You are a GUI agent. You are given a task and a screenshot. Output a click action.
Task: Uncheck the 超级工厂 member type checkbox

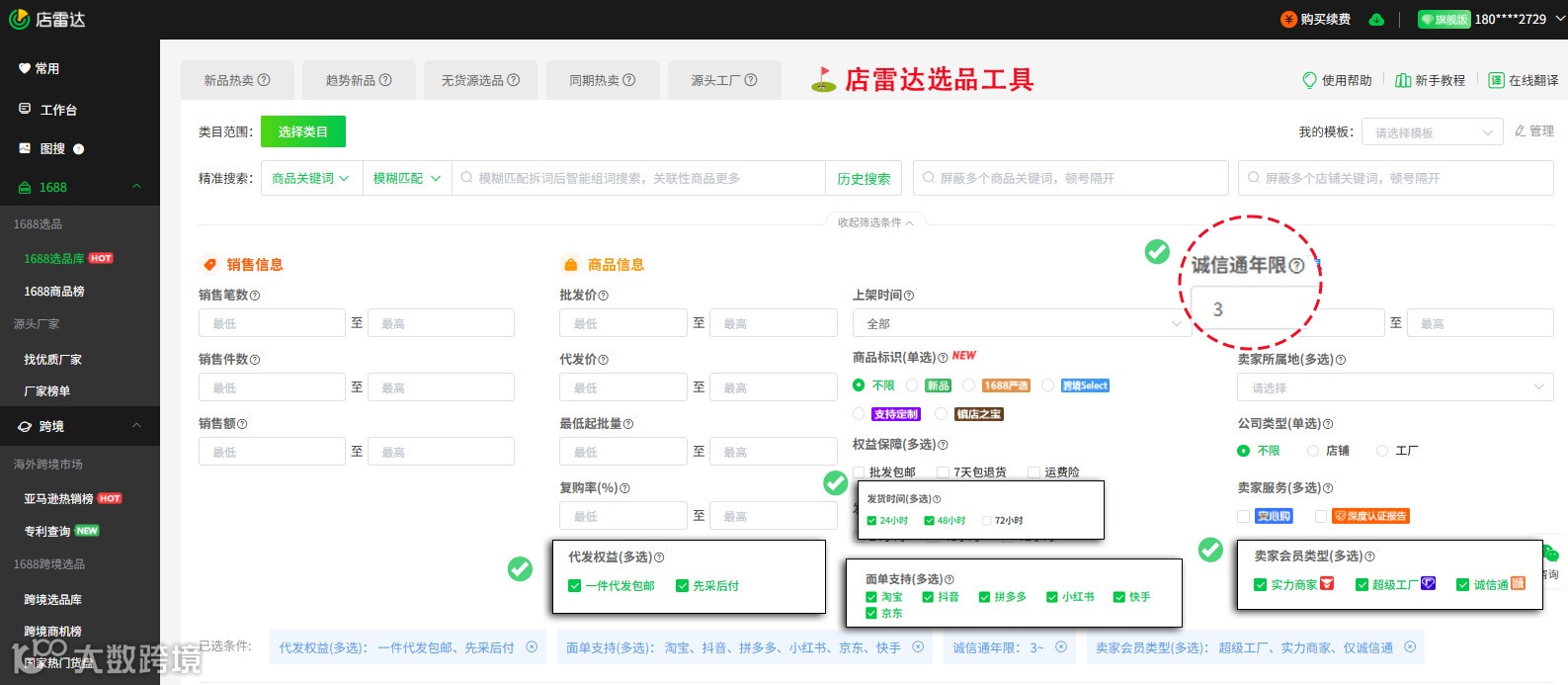(1362, 585)
